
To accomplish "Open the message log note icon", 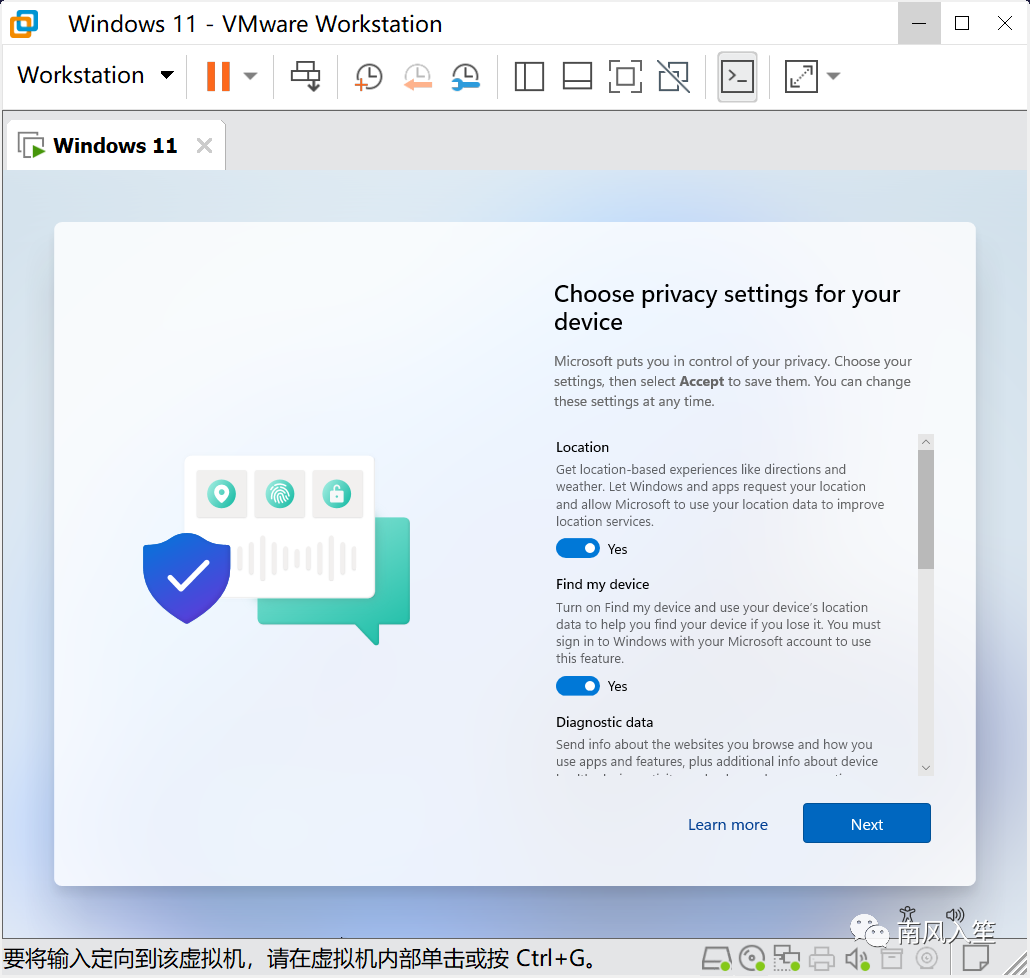I will [976, 958].
